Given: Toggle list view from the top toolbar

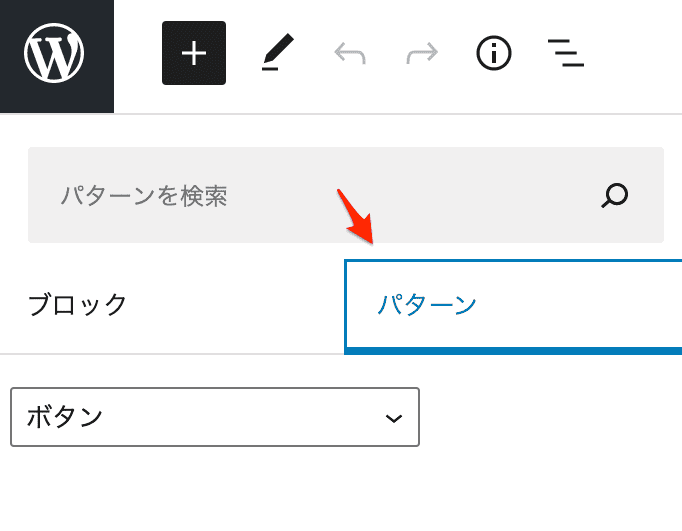Looking at the screenshot, I should point(566,53).
